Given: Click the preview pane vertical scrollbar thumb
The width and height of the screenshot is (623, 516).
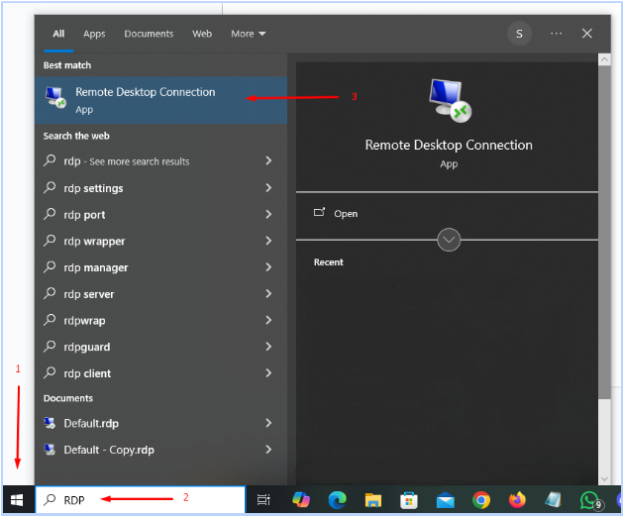Looking at the screenshot, I should (x=604, y=232).
